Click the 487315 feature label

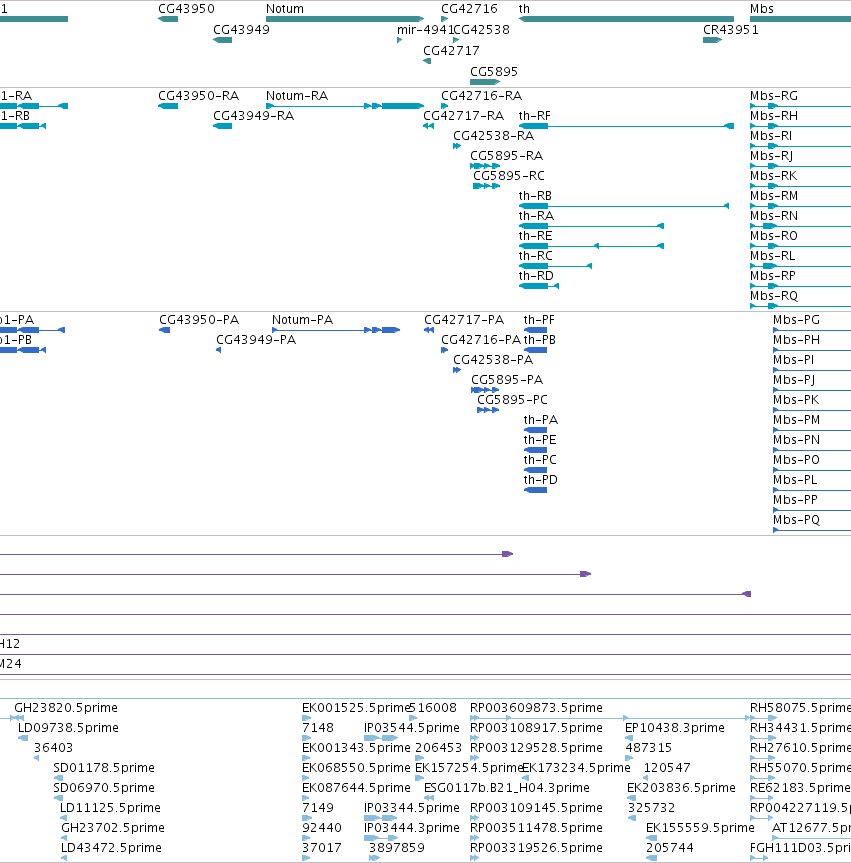click(x=647, y=747)
